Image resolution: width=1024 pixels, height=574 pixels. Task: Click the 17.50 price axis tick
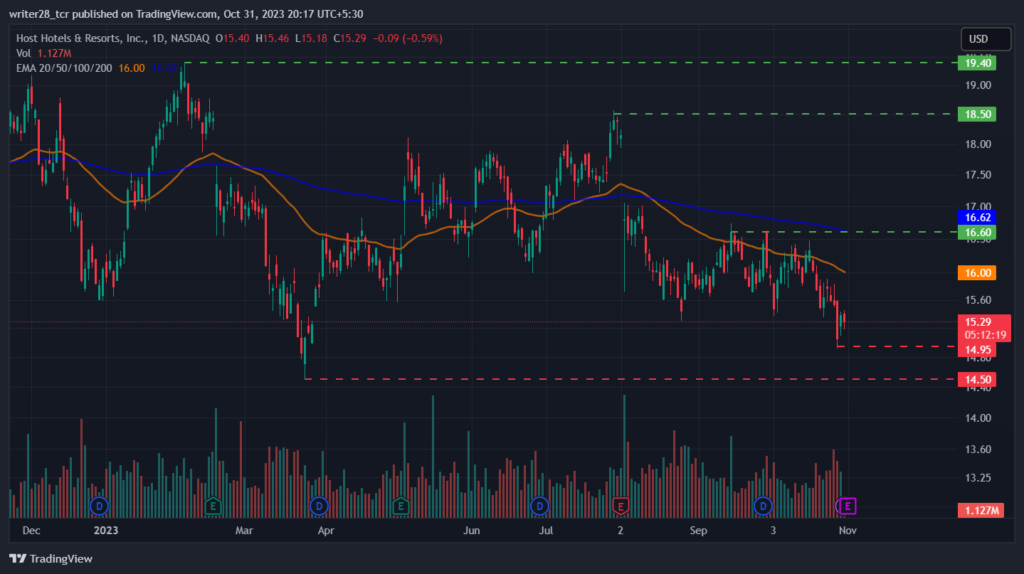click(x=978, y=175)
